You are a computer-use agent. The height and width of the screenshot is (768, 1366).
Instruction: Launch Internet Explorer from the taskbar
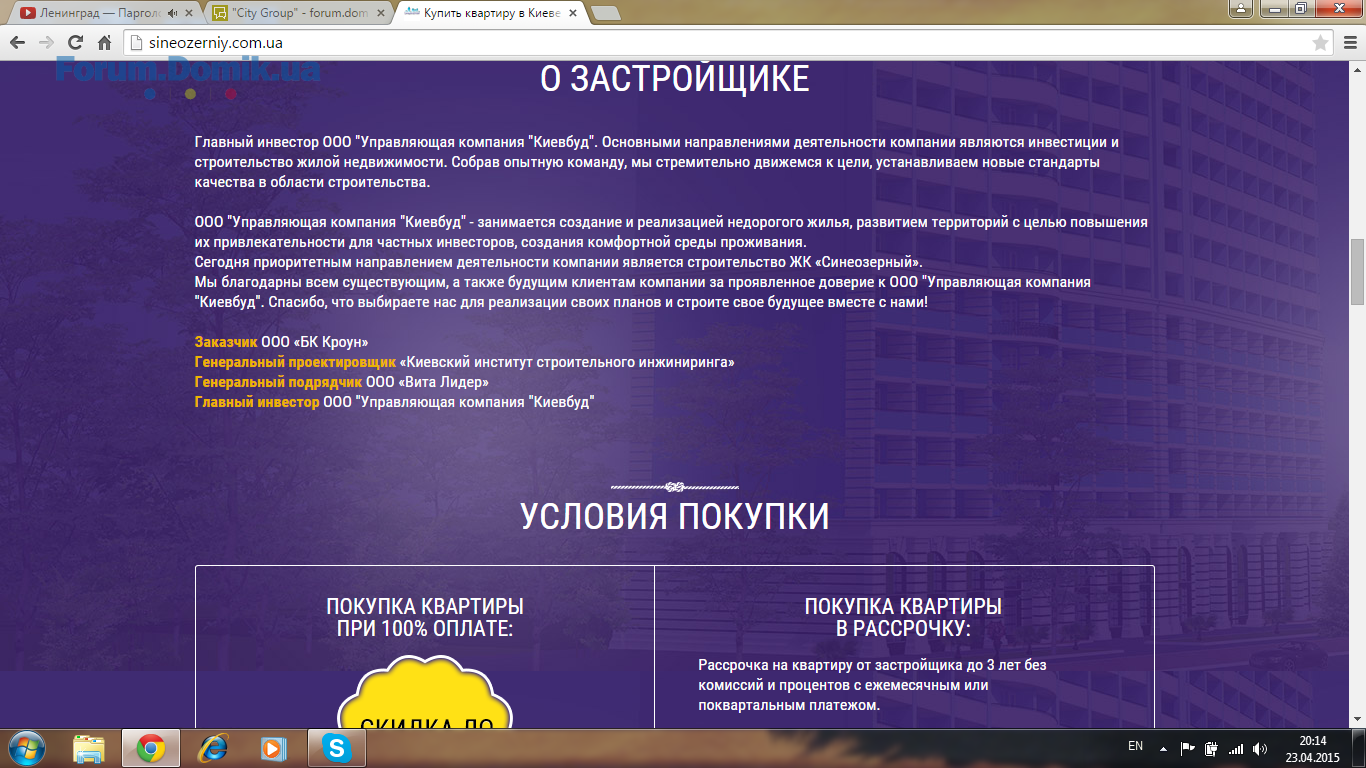[213, 748]
